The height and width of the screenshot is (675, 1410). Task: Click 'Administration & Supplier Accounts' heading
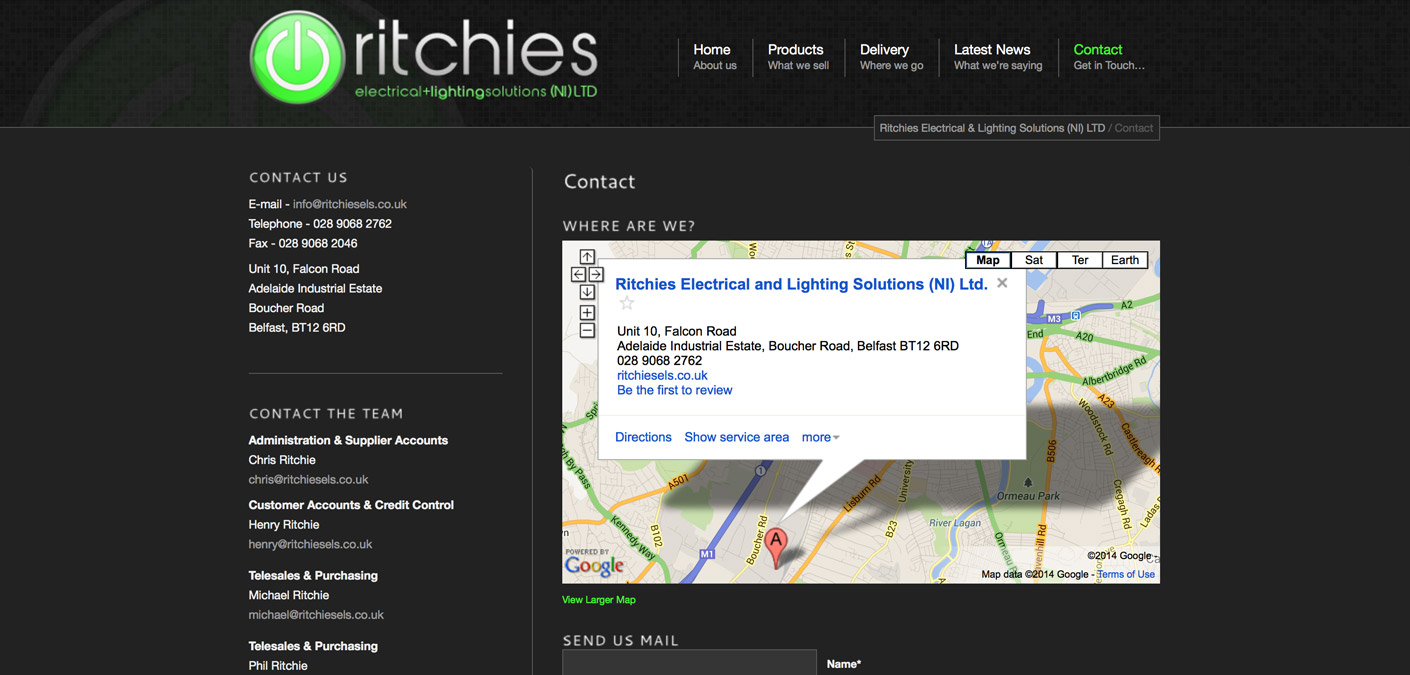(348, 440)
